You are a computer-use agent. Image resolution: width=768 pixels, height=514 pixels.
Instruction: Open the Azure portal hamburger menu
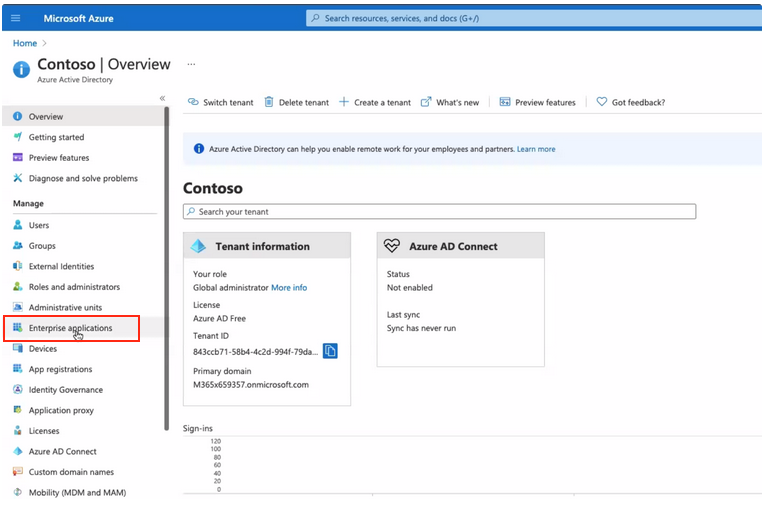pos(16,18)
